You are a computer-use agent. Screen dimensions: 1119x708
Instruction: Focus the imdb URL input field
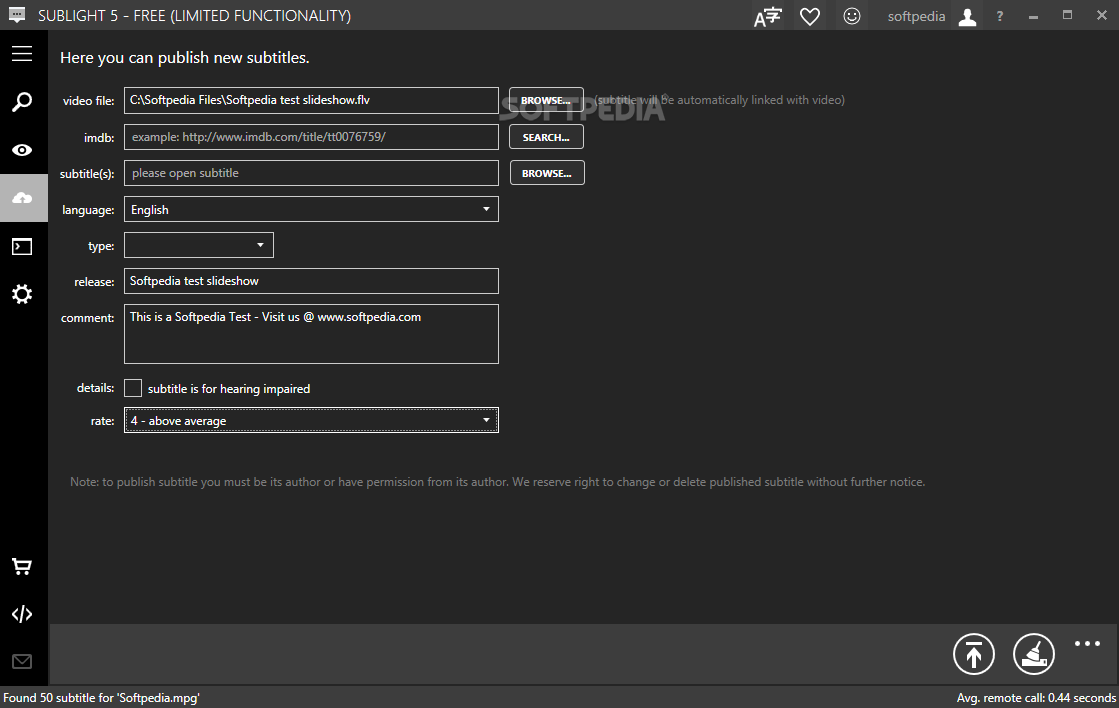point(311,137)
